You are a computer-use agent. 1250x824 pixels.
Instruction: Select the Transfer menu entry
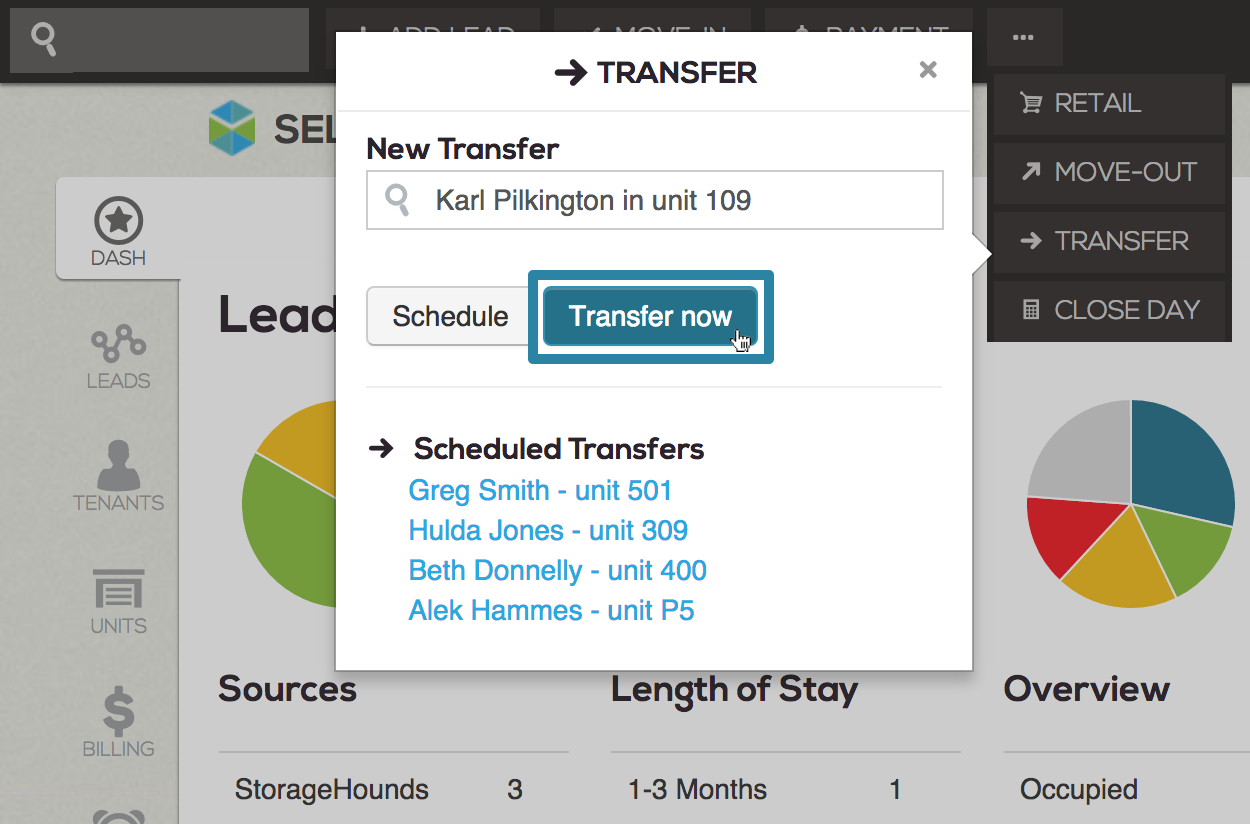pos(1109,241)
